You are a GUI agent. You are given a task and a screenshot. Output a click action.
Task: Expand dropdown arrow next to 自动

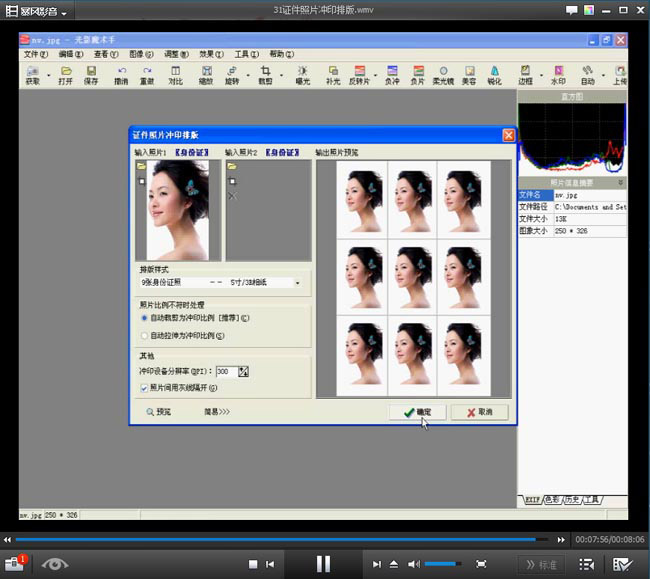603,75
